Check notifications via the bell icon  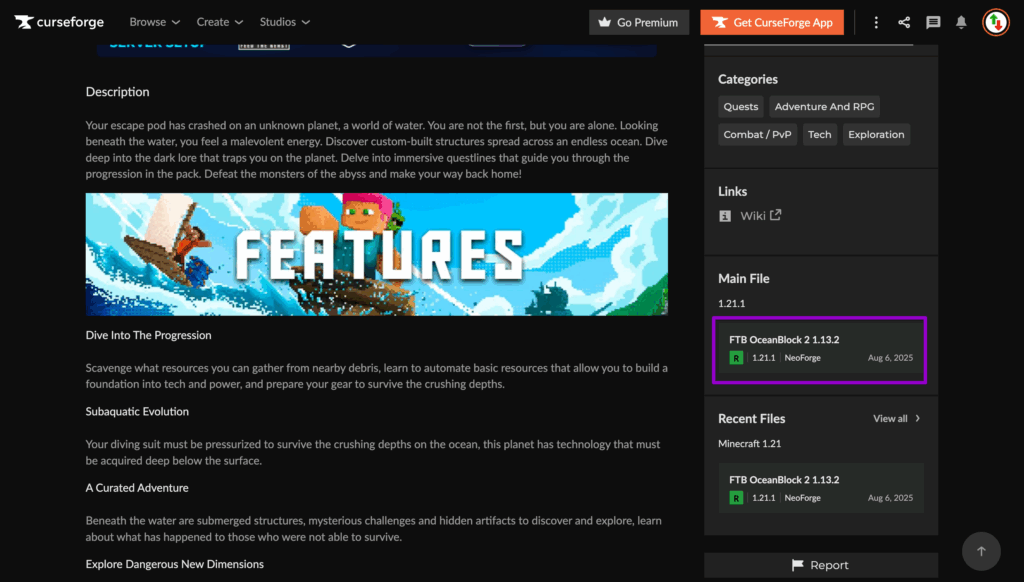961,21
